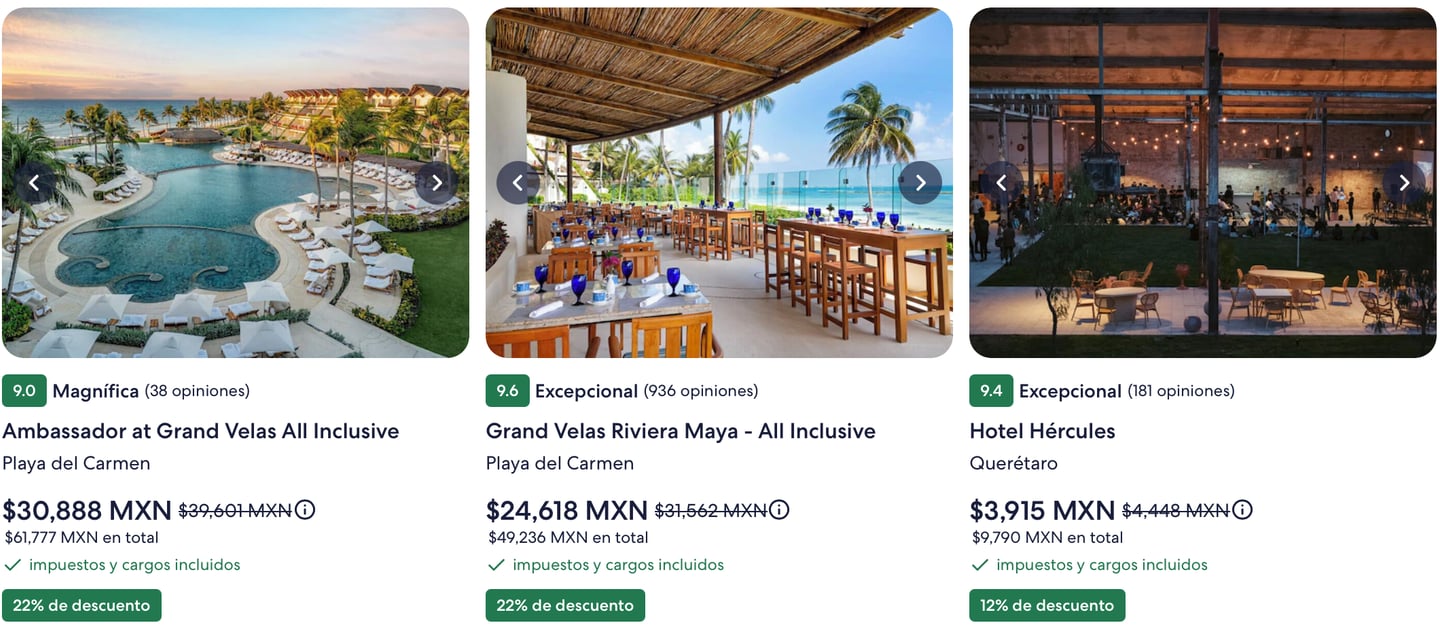The image size is (1440, 640).
Task: Click the Ambassador pool photo thumbnail
Action: (x=235, y=260)
